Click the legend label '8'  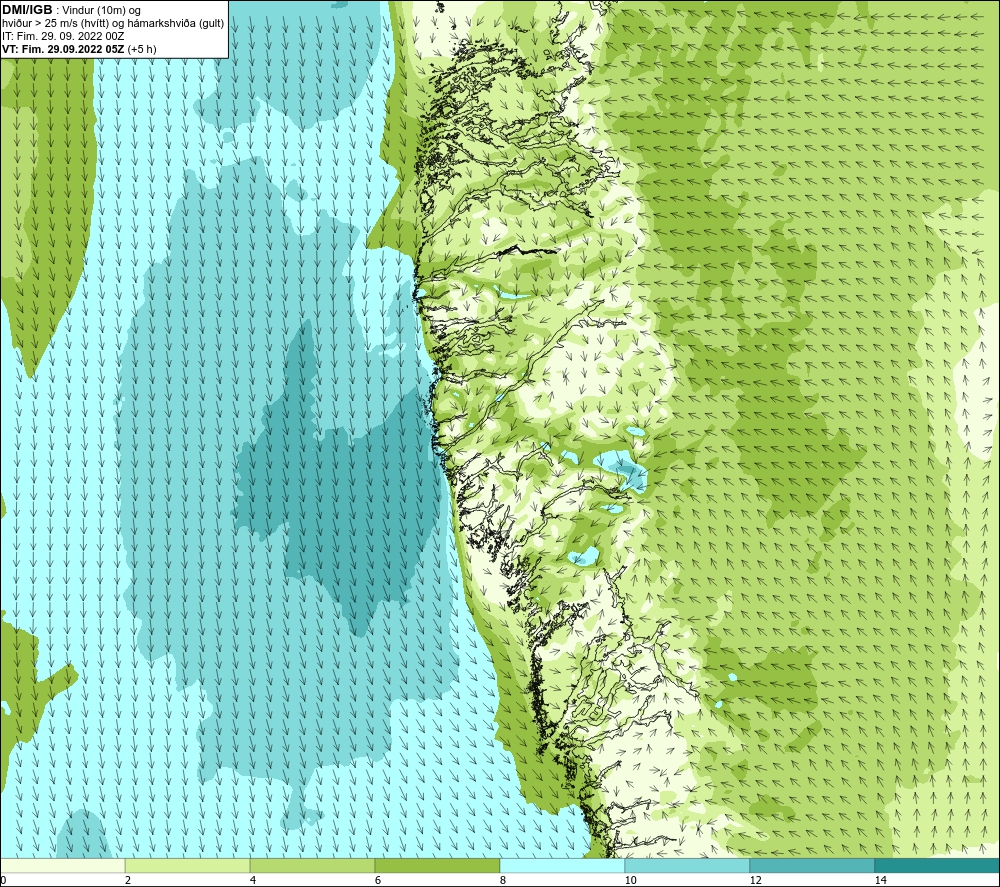tap(503, 880)
